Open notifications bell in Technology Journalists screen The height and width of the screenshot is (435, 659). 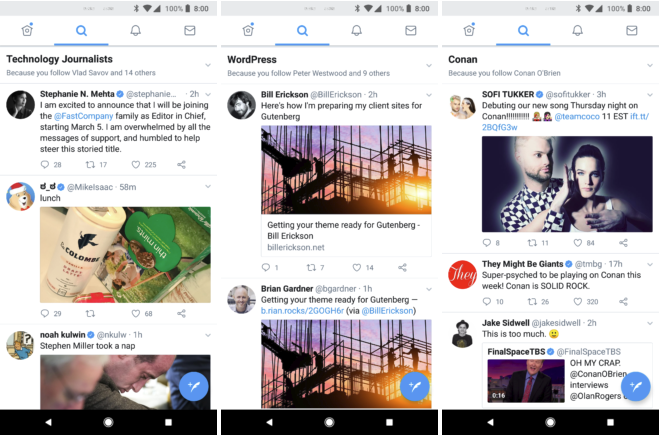(x=135, y=30)
